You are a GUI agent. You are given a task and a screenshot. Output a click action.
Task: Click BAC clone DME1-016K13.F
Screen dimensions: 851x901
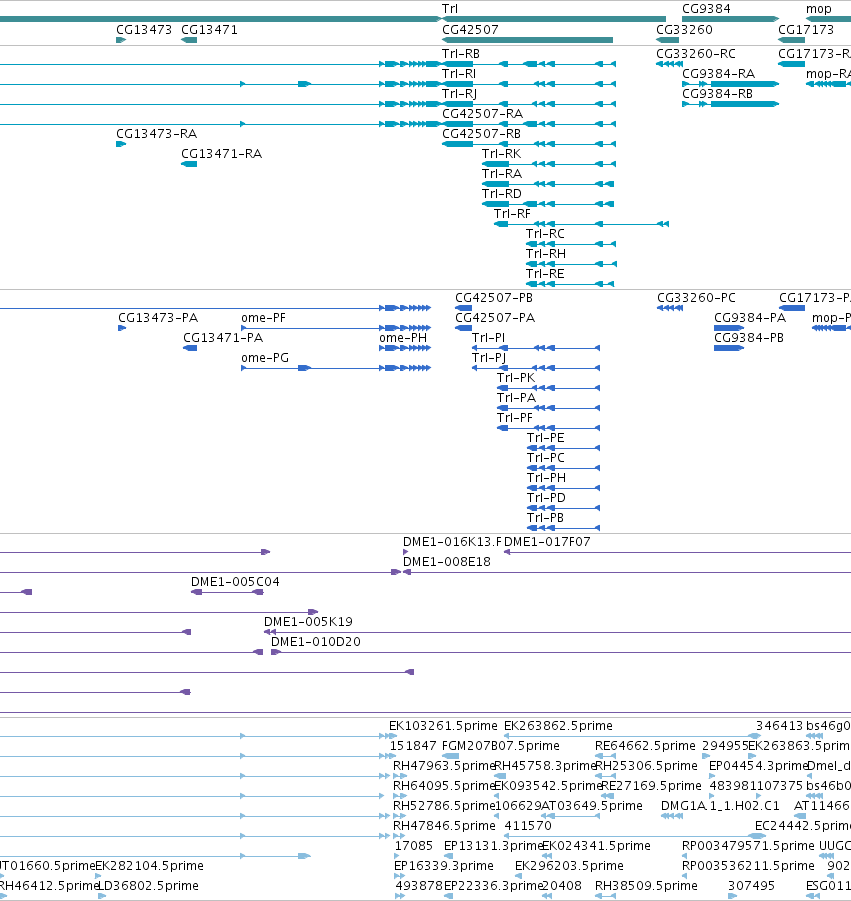coord(452,542)
